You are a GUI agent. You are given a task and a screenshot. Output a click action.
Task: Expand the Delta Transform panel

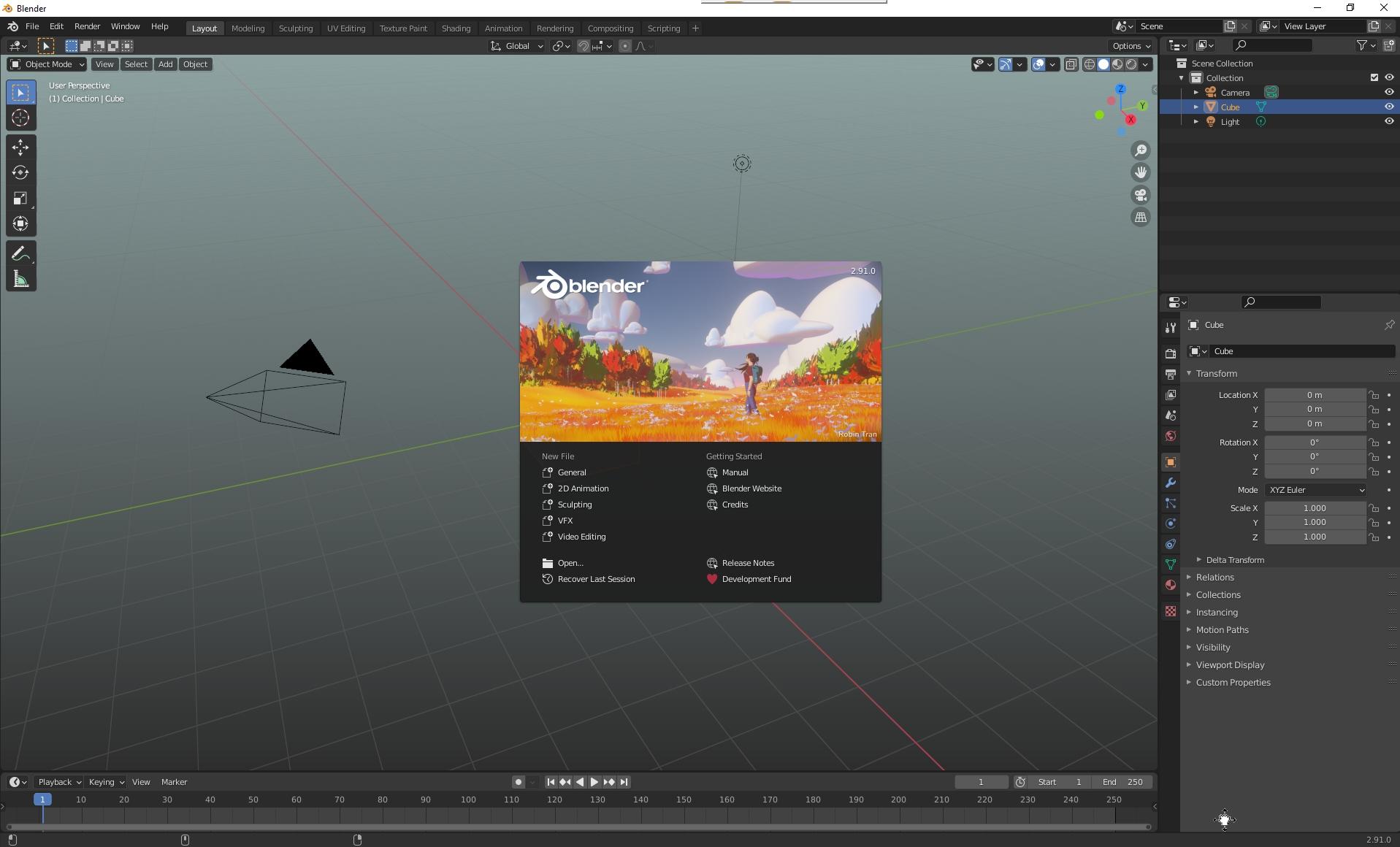point(1235,560)
